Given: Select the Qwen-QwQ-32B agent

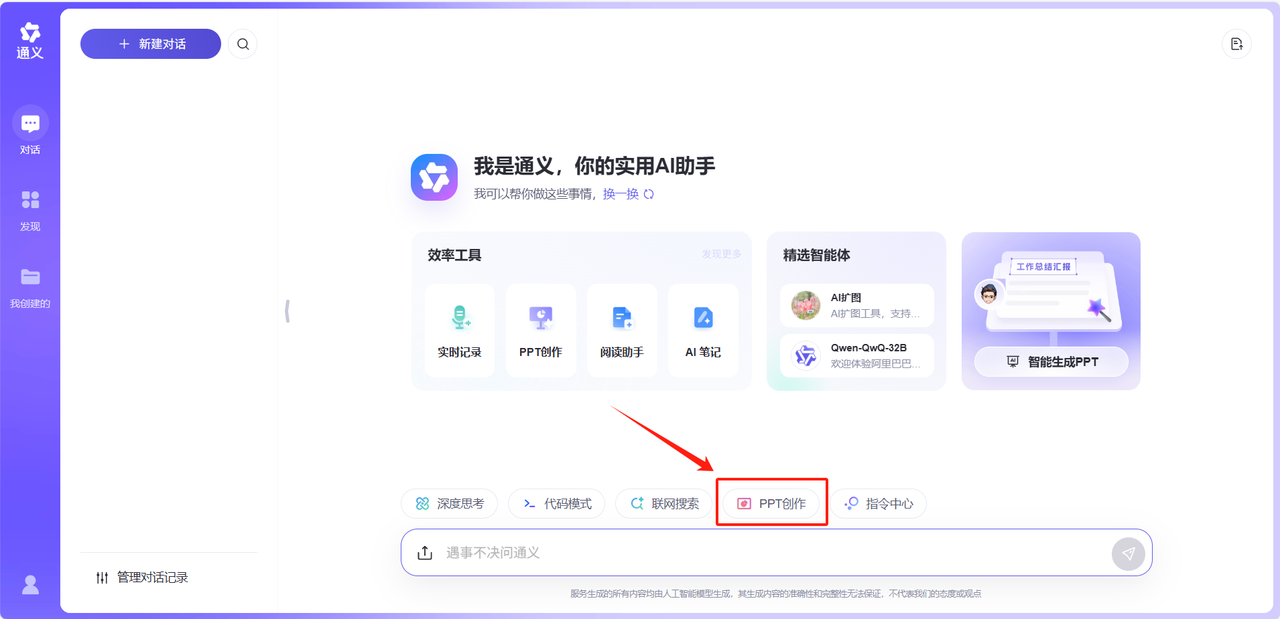Looking at the screenshot, I should (857, 355).
